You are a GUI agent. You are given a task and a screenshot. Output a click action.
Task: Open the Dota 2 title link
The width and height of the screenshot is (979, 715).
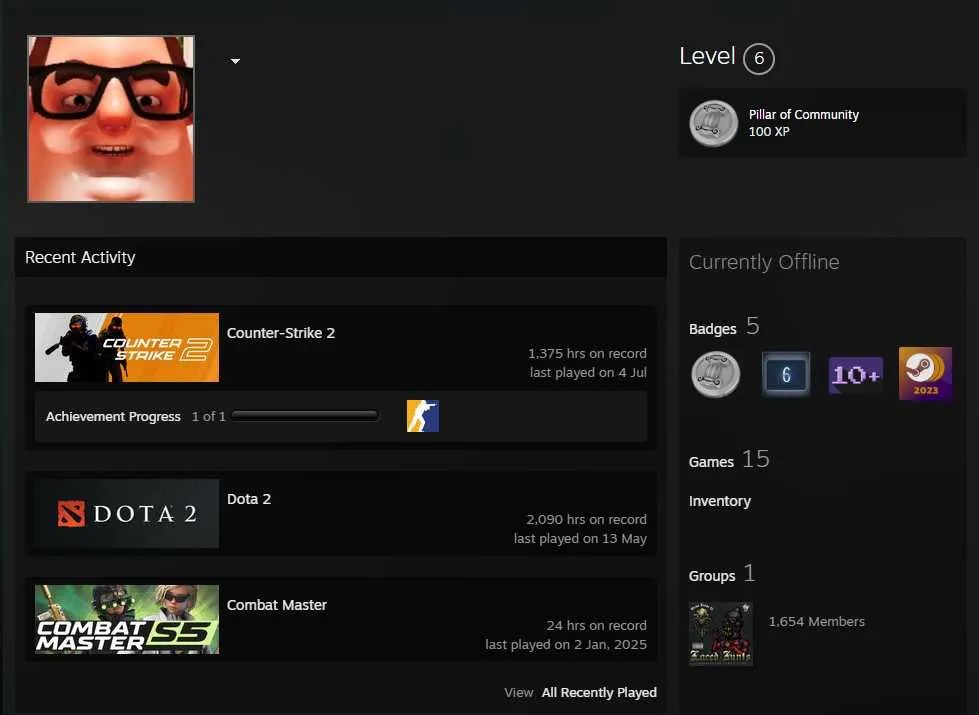tap(249, 499)
